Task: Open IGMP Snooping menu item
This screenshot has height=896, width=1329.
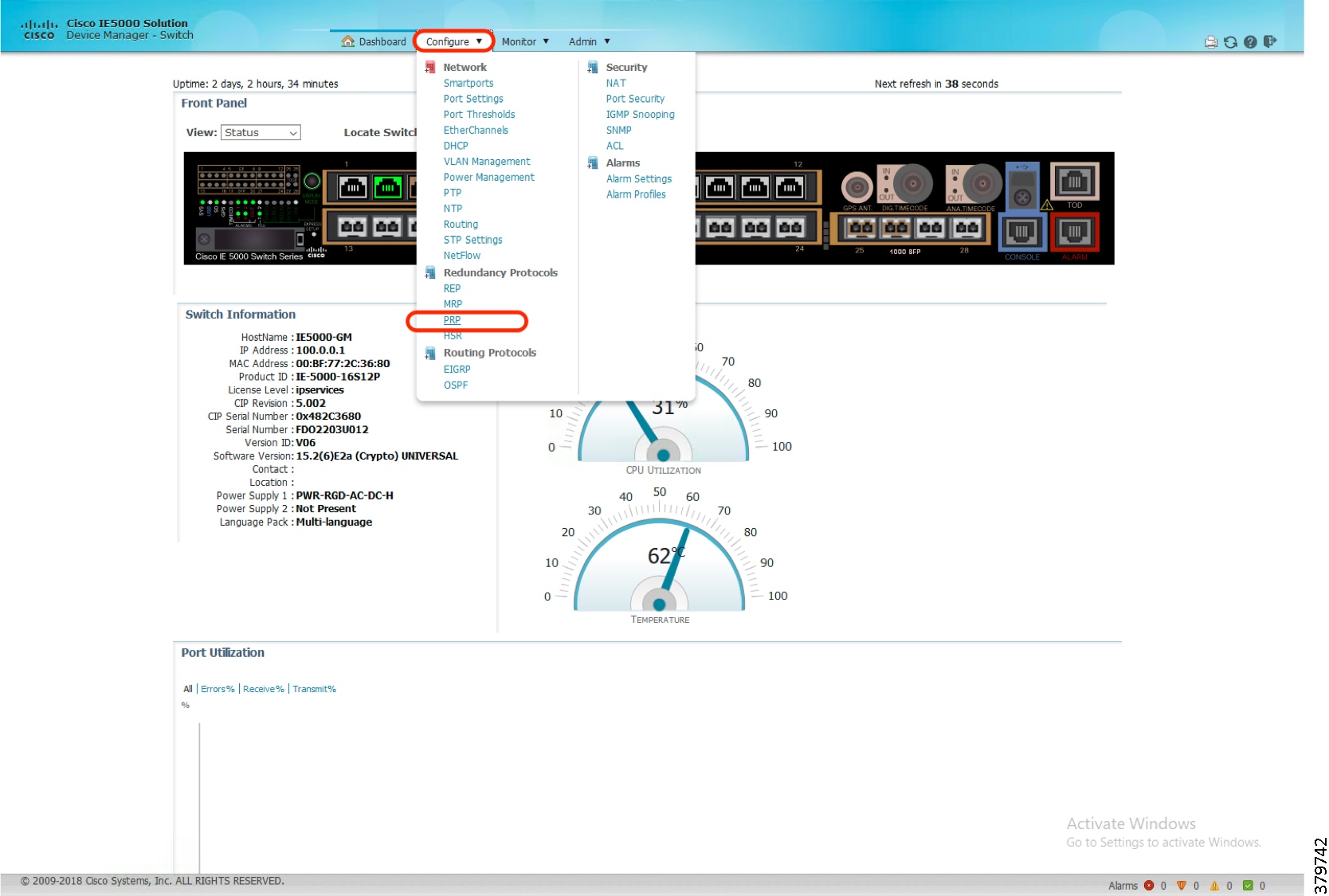Action: [641, 115]
